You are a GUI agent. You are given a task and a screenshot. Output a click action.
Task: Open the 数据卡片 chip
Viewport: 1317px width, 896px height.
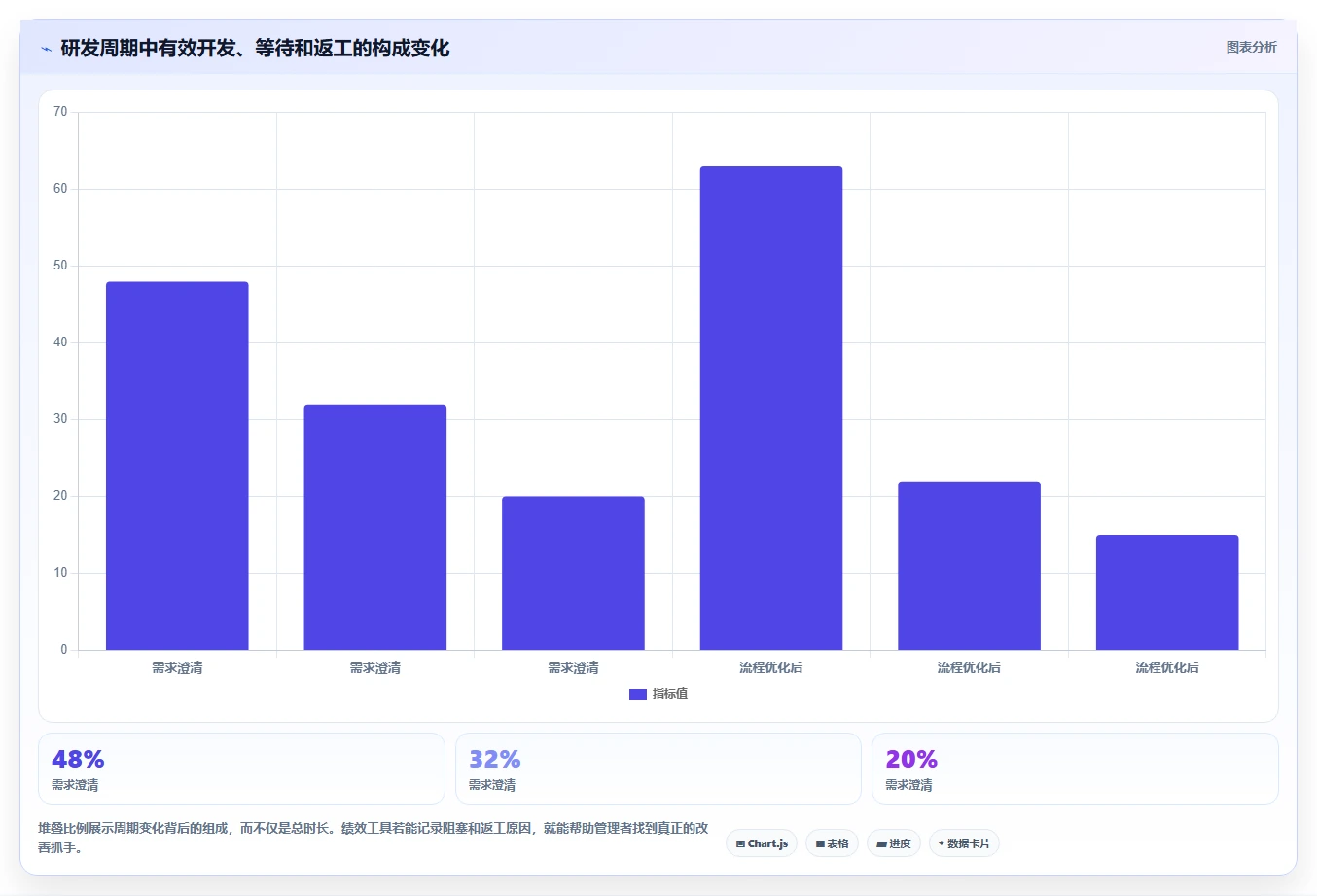964,843
